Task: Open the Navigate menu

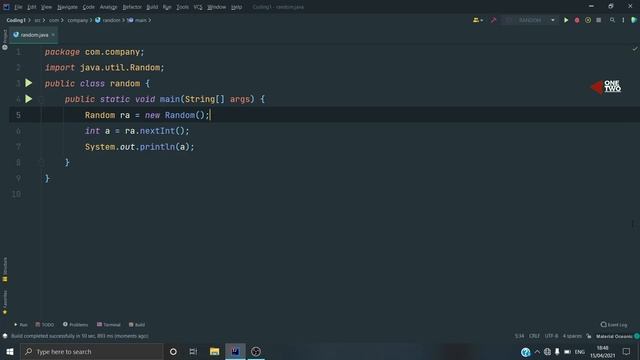Action: (x=67, y=7)
